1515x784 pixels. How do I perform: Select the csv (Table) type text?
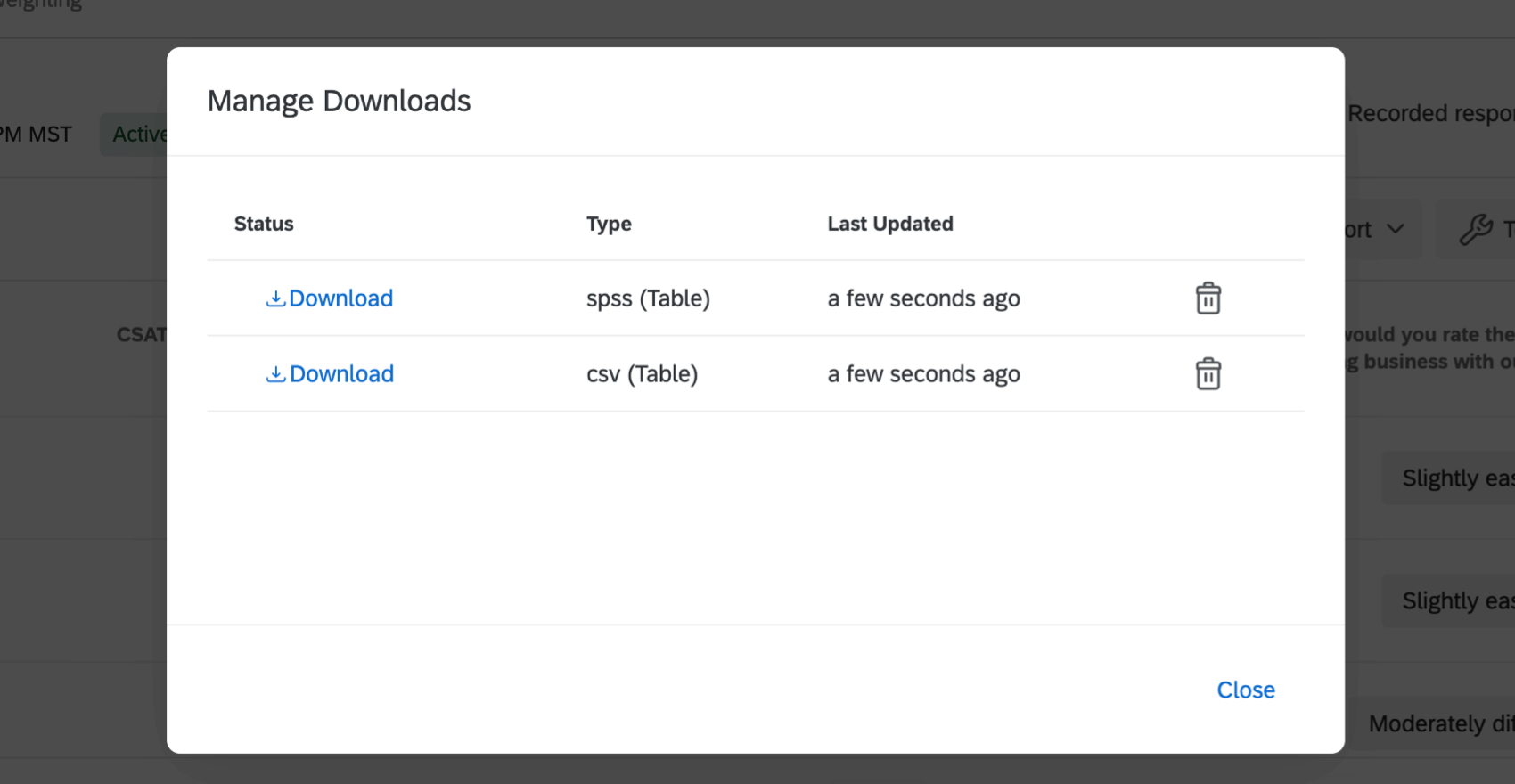(642, 374)
